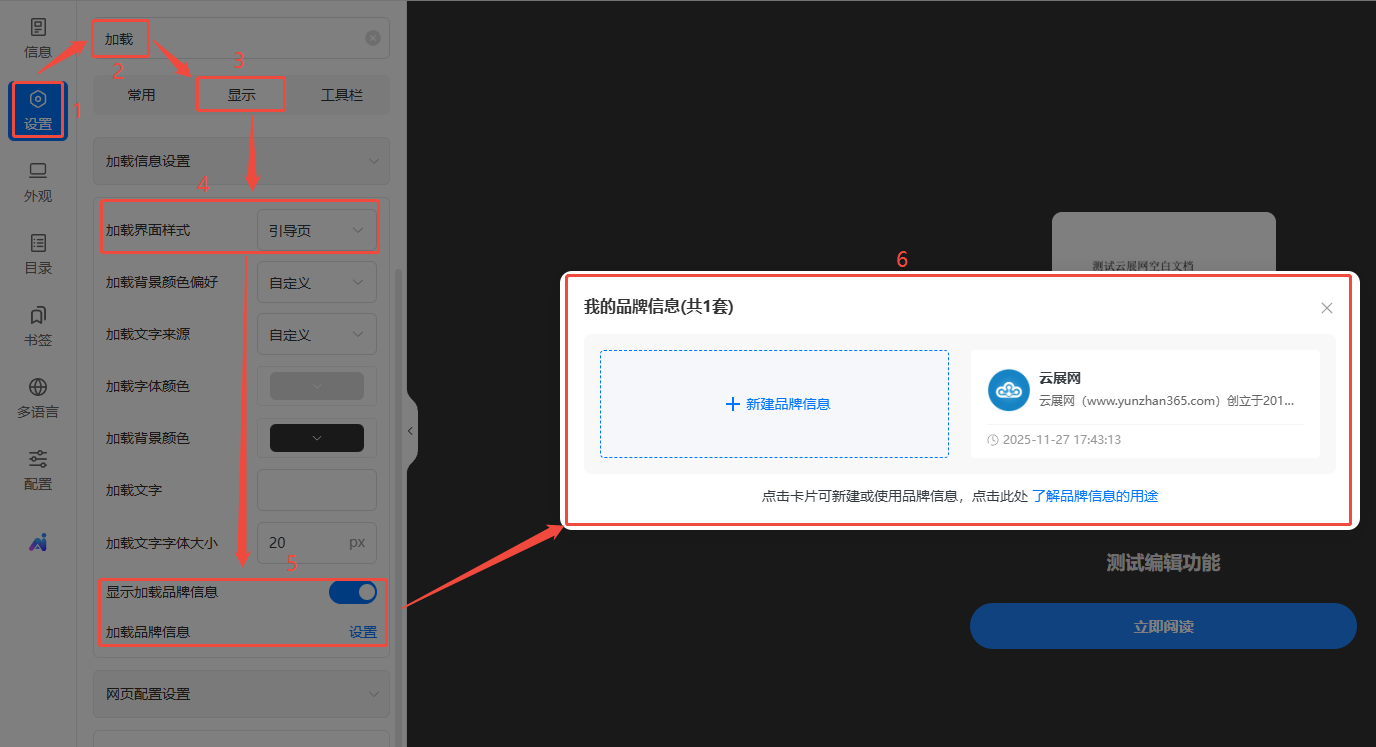Open the 加载界面样式 dropdown
Image resolution: width=1376 pixels, height=747 pixels.
point(316,230)
